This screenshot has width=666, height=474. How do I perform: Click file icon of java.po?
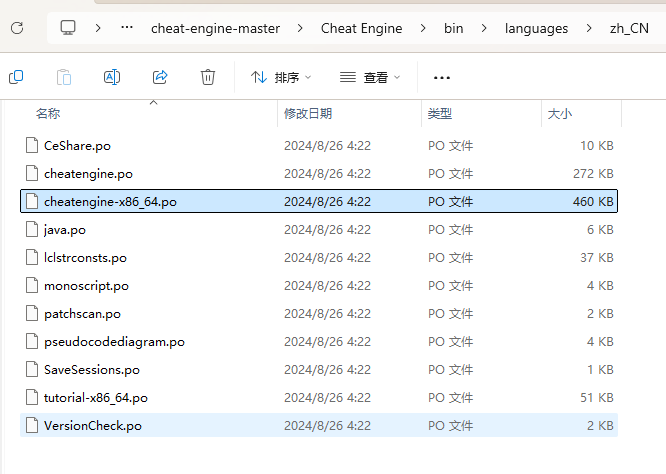(32, 229)
